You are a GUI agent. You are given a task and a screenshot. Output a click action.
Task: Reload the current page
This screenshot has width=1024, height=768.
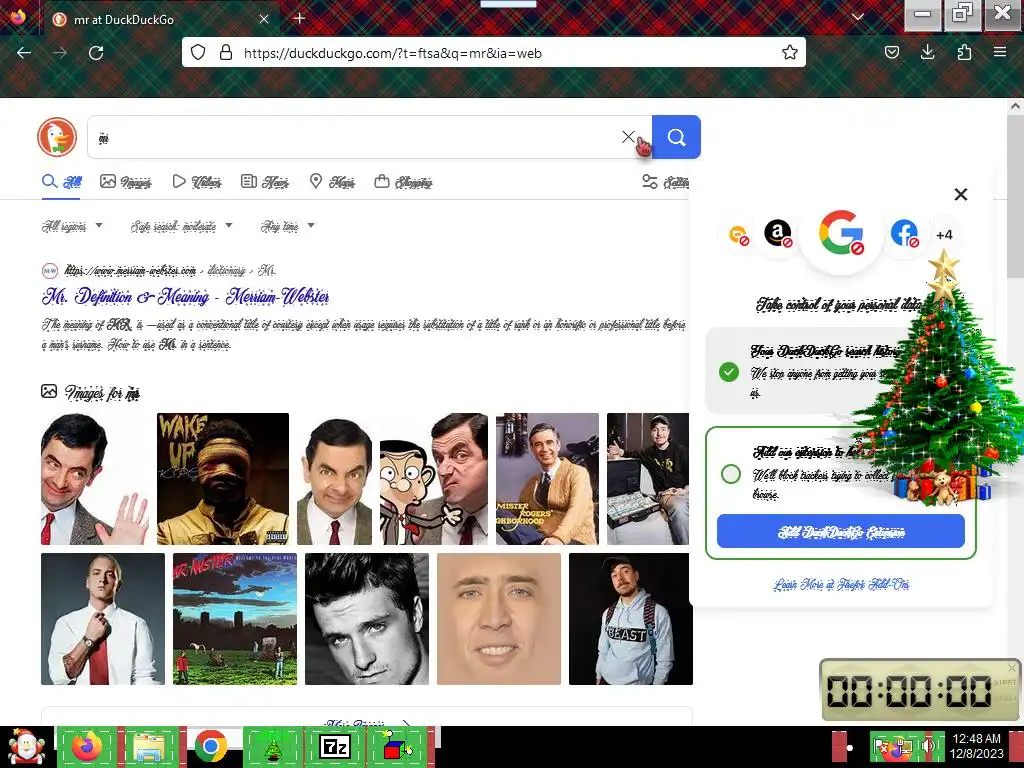point(96,53)
